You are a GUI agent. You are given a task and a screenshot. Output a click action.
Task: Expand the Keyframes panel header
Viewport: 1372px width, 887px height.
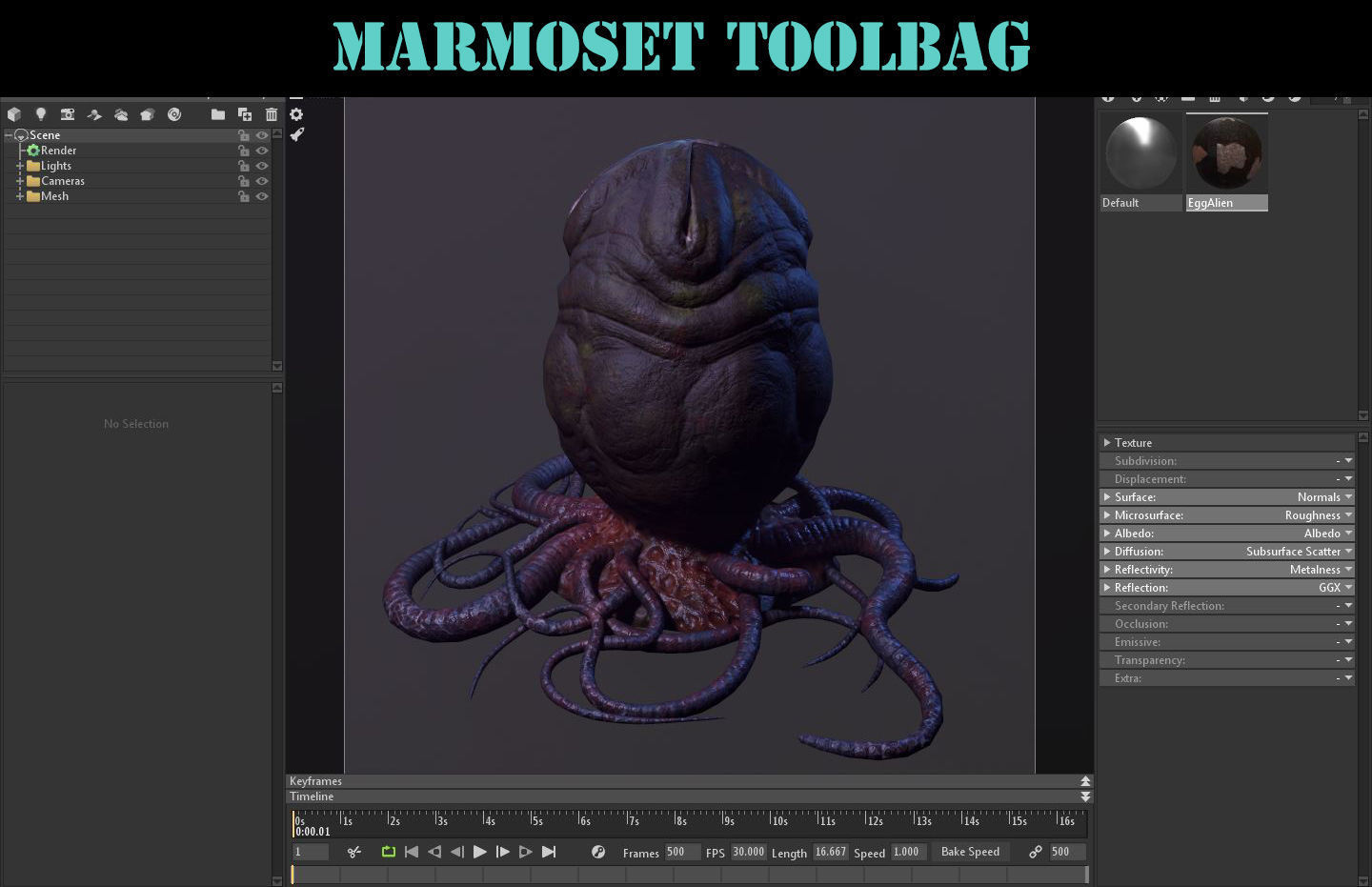pos(1085,781)
